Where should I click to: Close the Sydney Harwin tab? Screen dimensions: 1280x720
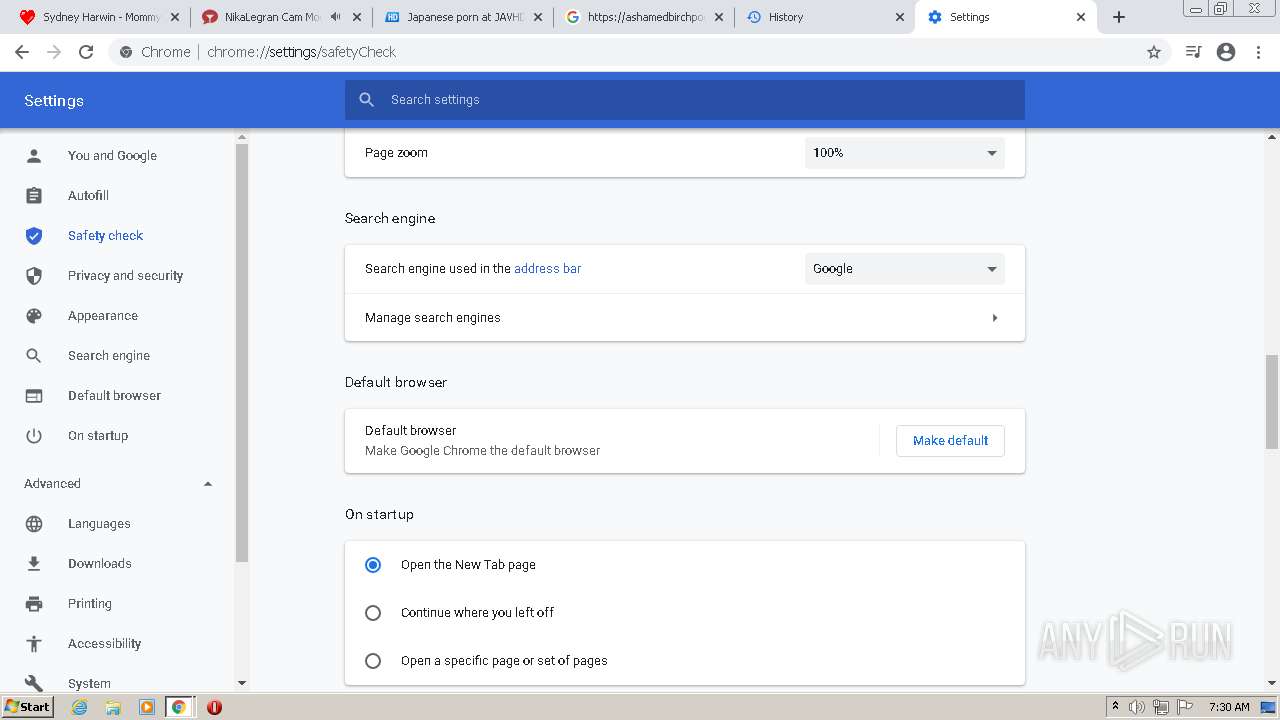point(175,17)
